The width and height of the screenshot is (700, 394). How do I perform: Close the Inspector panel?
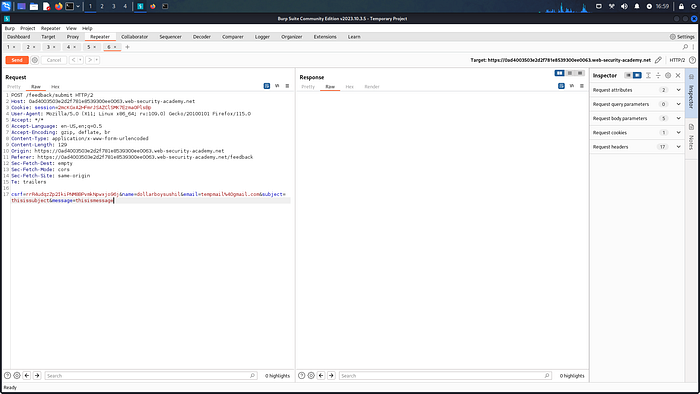(678, 75)
